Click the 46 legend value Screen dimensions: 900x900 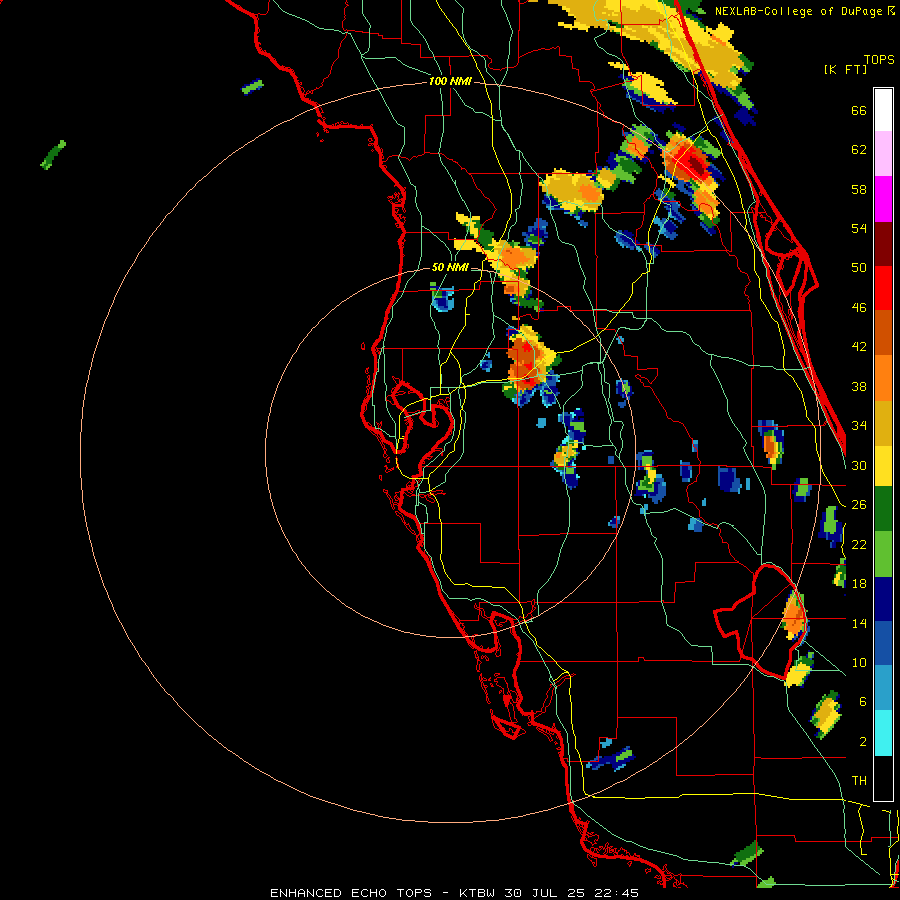(x=859, y=307)
